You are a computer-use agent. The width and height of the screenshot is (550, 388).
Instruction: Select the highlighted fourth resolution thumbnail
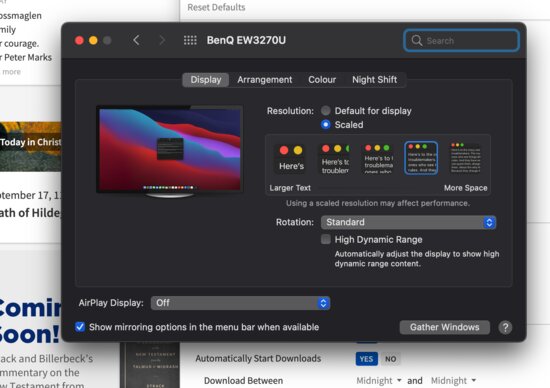pos(421,158)
